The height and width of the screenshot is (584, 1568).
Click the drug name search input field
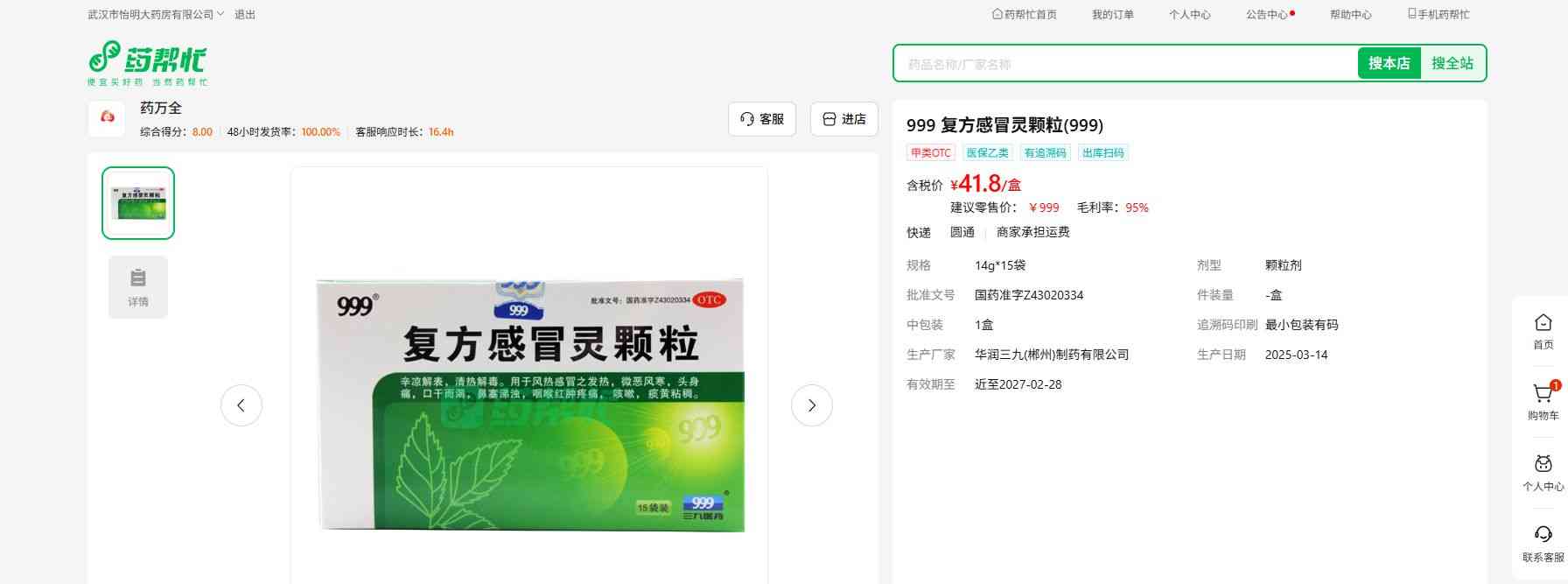1124,64
